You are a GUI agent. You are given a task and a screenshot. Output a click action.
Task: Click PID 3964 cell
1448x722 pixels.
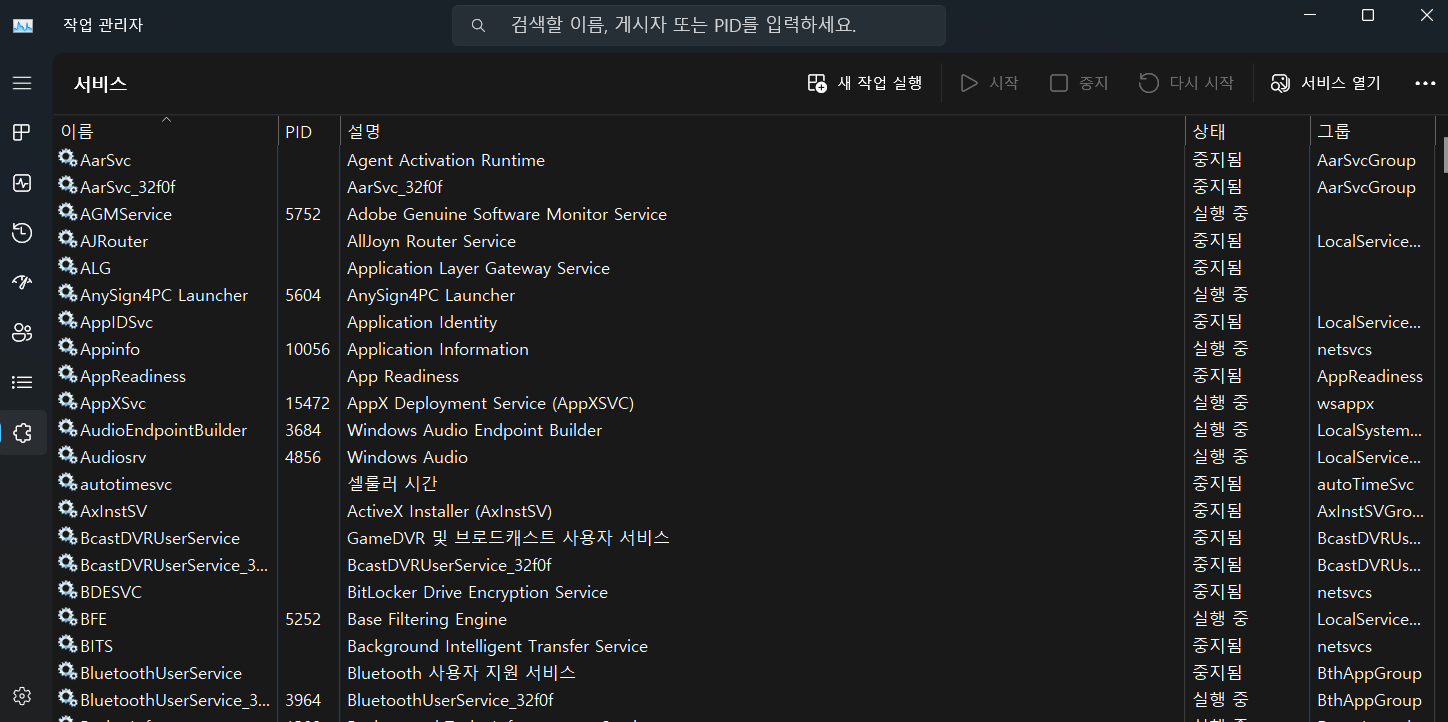[x=303, y=700]
